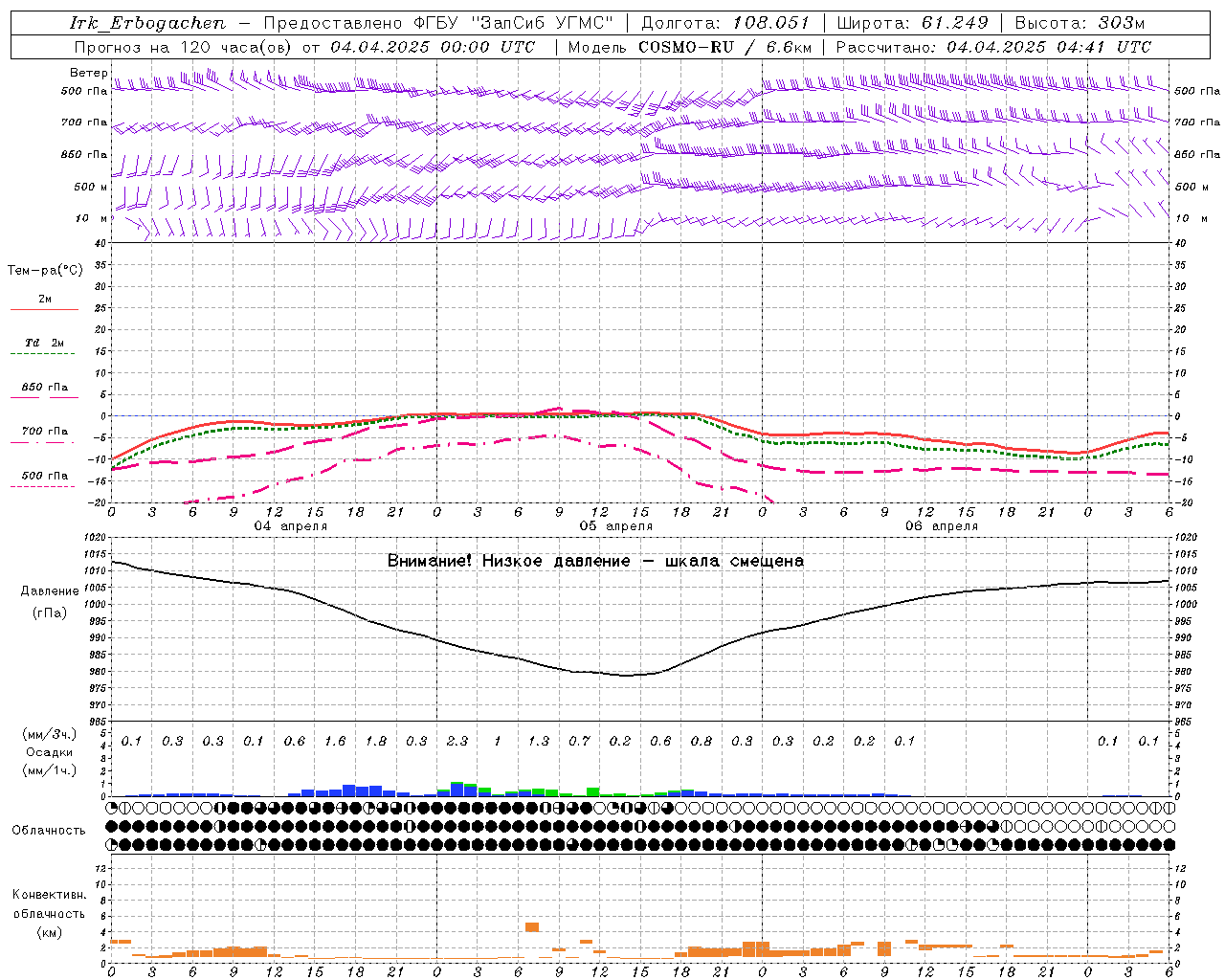Click the station name Irk_Erbogachen
Viewport: 1225px width, 980px height.
[147, 23]
